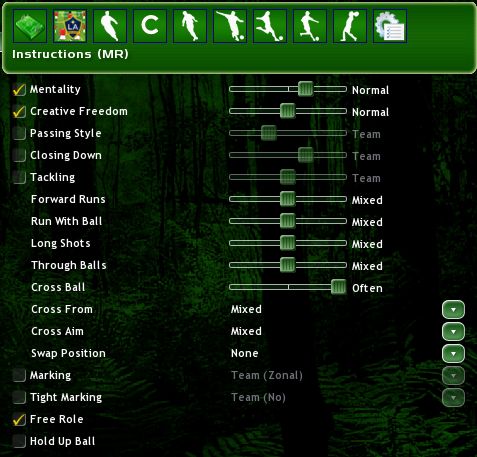Viewport: 477px width, 457px height.
Task: Disable the Free Role checkbox
Action: (19, 419)
